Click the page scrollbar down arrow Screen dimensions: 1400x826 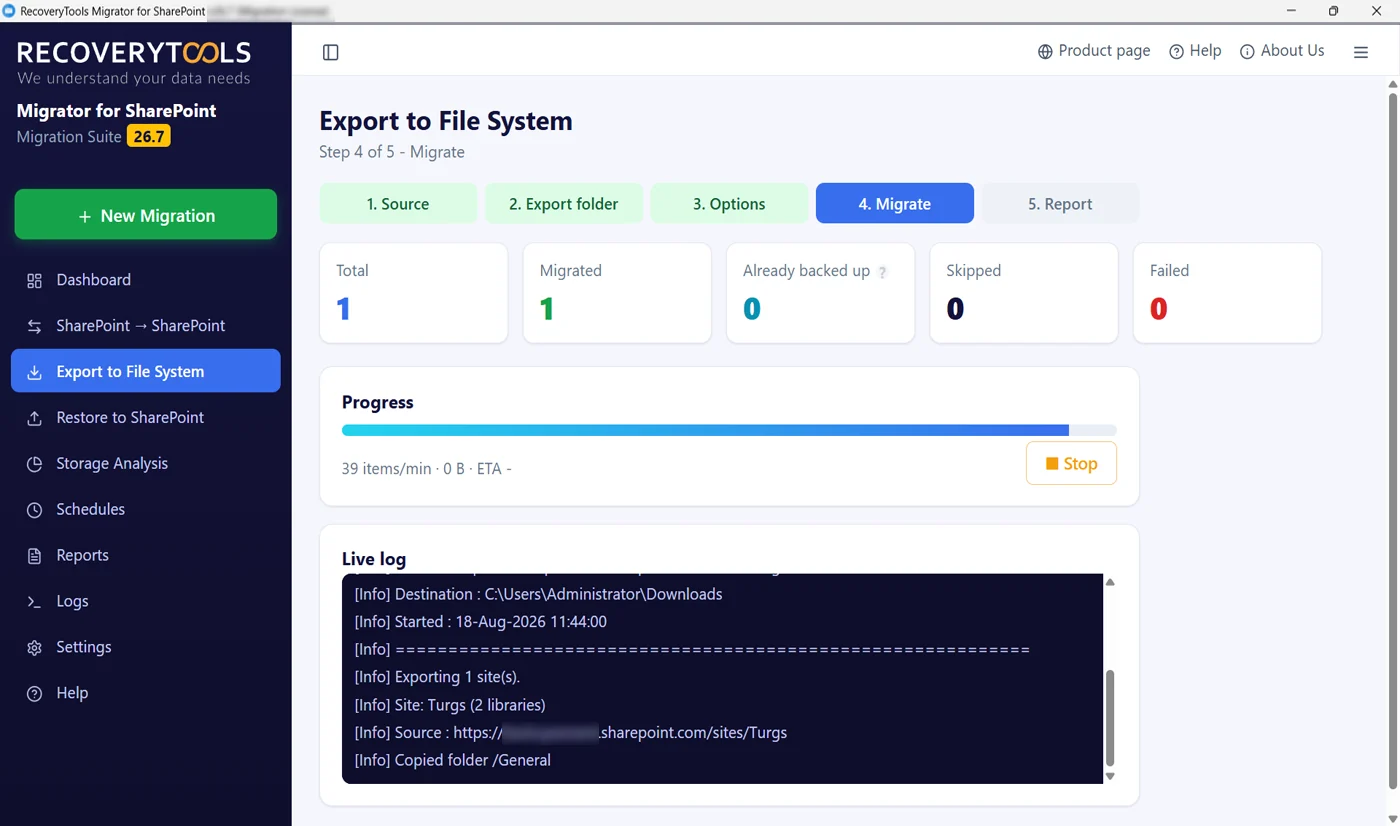click(1393, 818)
